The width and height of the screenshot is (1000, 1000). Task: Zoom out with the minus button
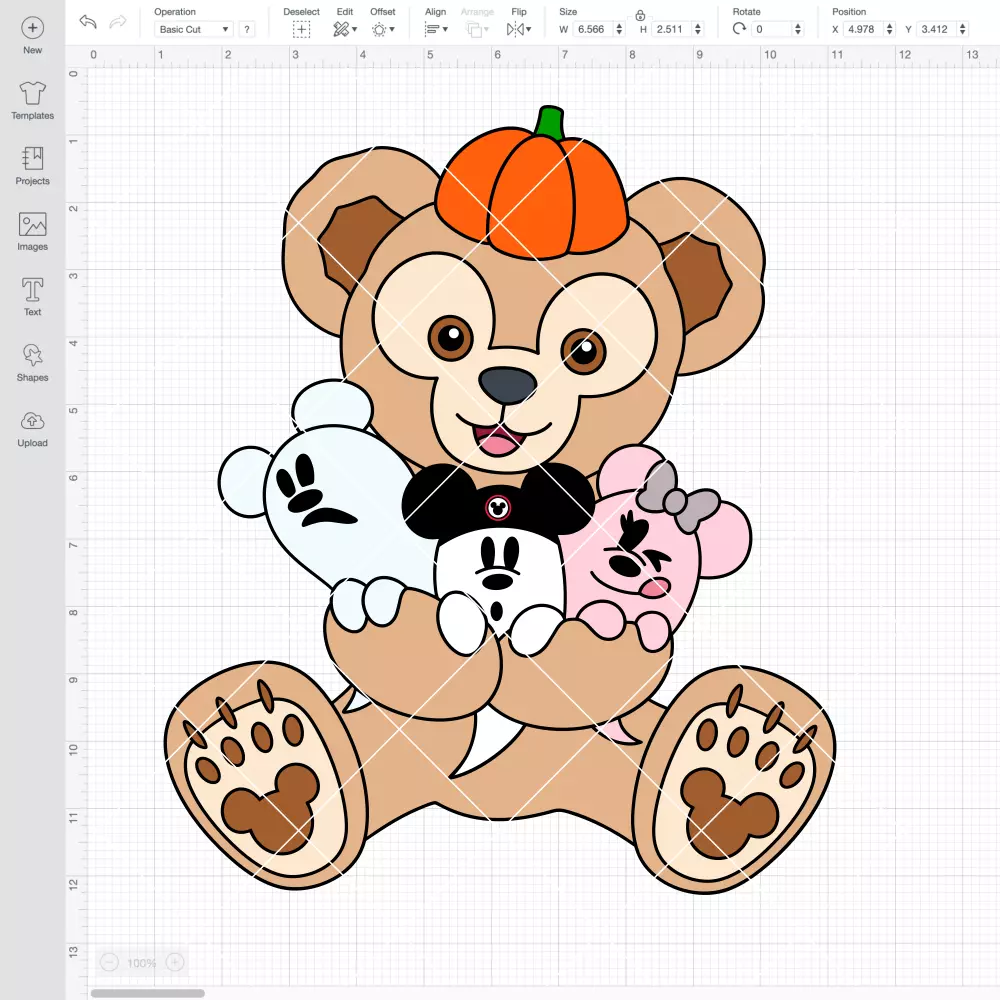coord(109,962)
